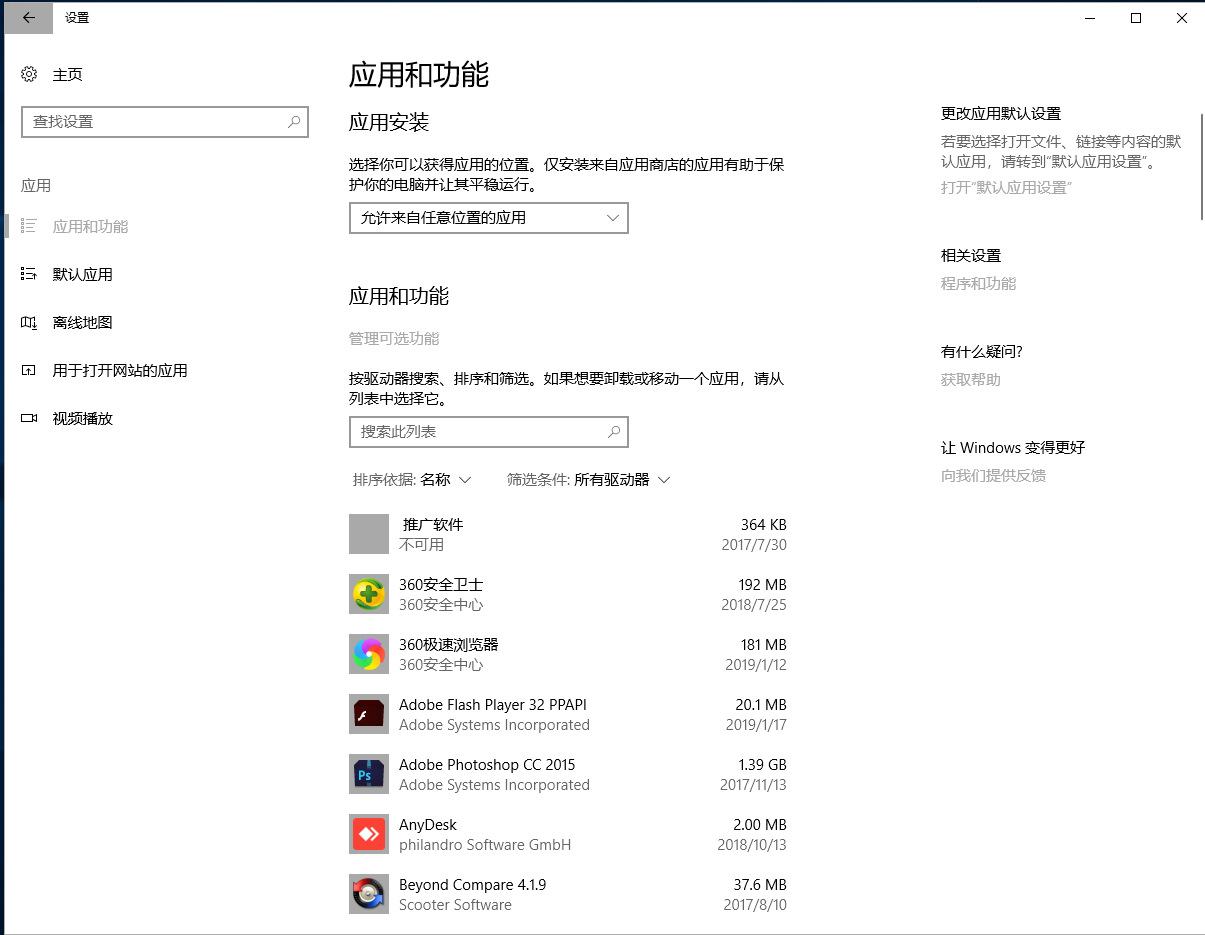Viewport: 1205px width, 935px height.
Task: Select the Adobe Photoshop CC 2015 name
Action: click(487, 764)
